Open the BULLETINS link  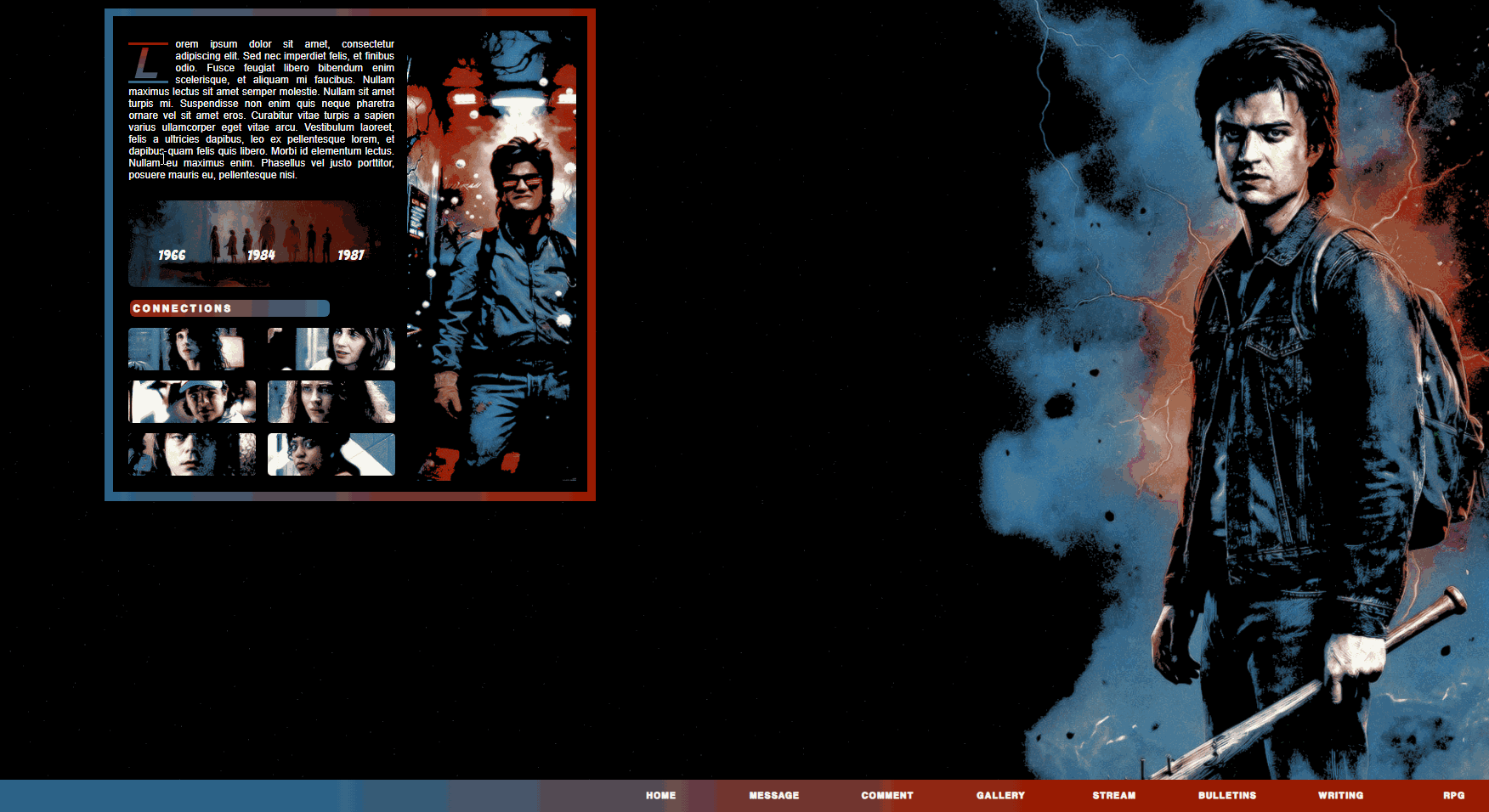[x=1226, y=796]
